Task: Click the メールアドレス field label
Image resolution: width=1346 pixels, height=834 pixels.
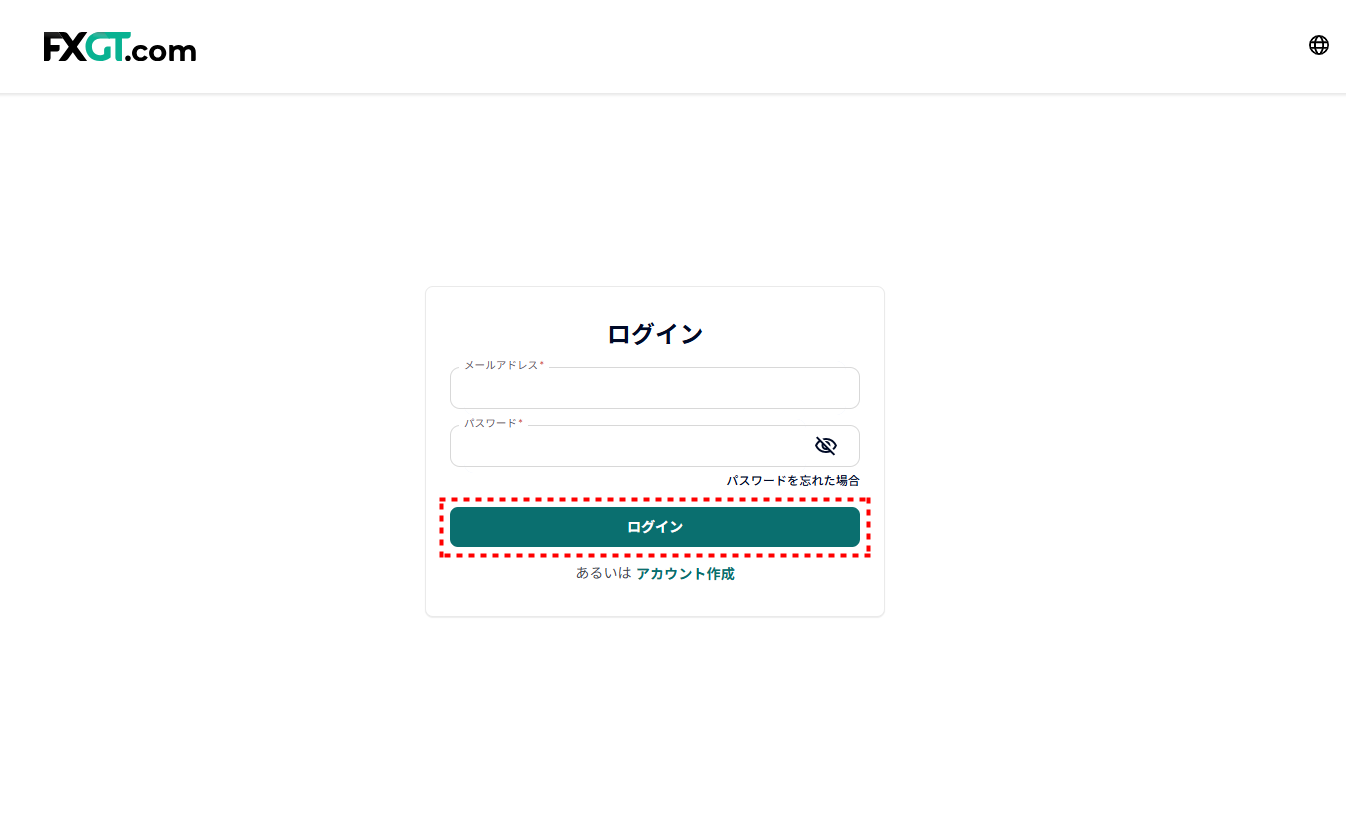Action: point(502,366)
